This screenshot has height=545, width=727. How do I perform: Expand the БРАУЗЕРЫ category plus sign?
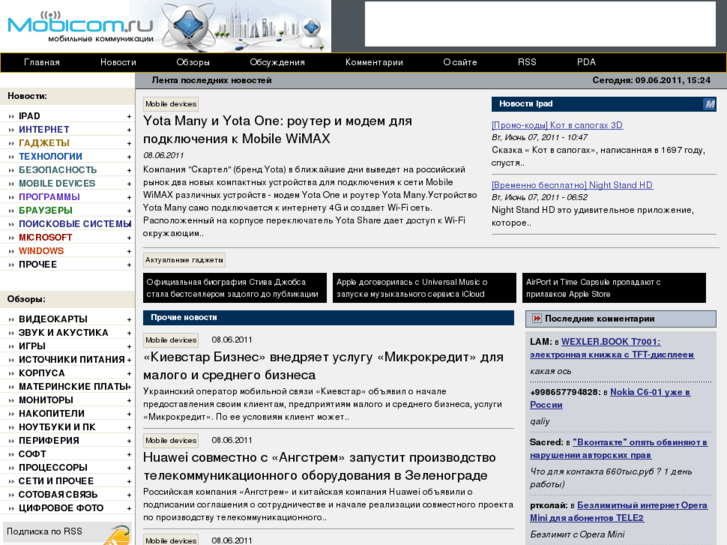129,211
